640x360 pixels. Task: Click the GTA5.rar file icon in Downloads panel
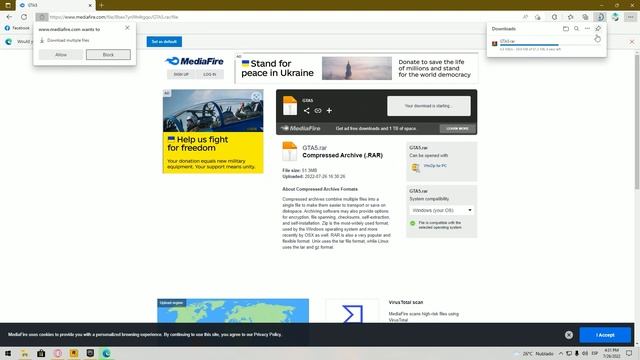(495, 44)
